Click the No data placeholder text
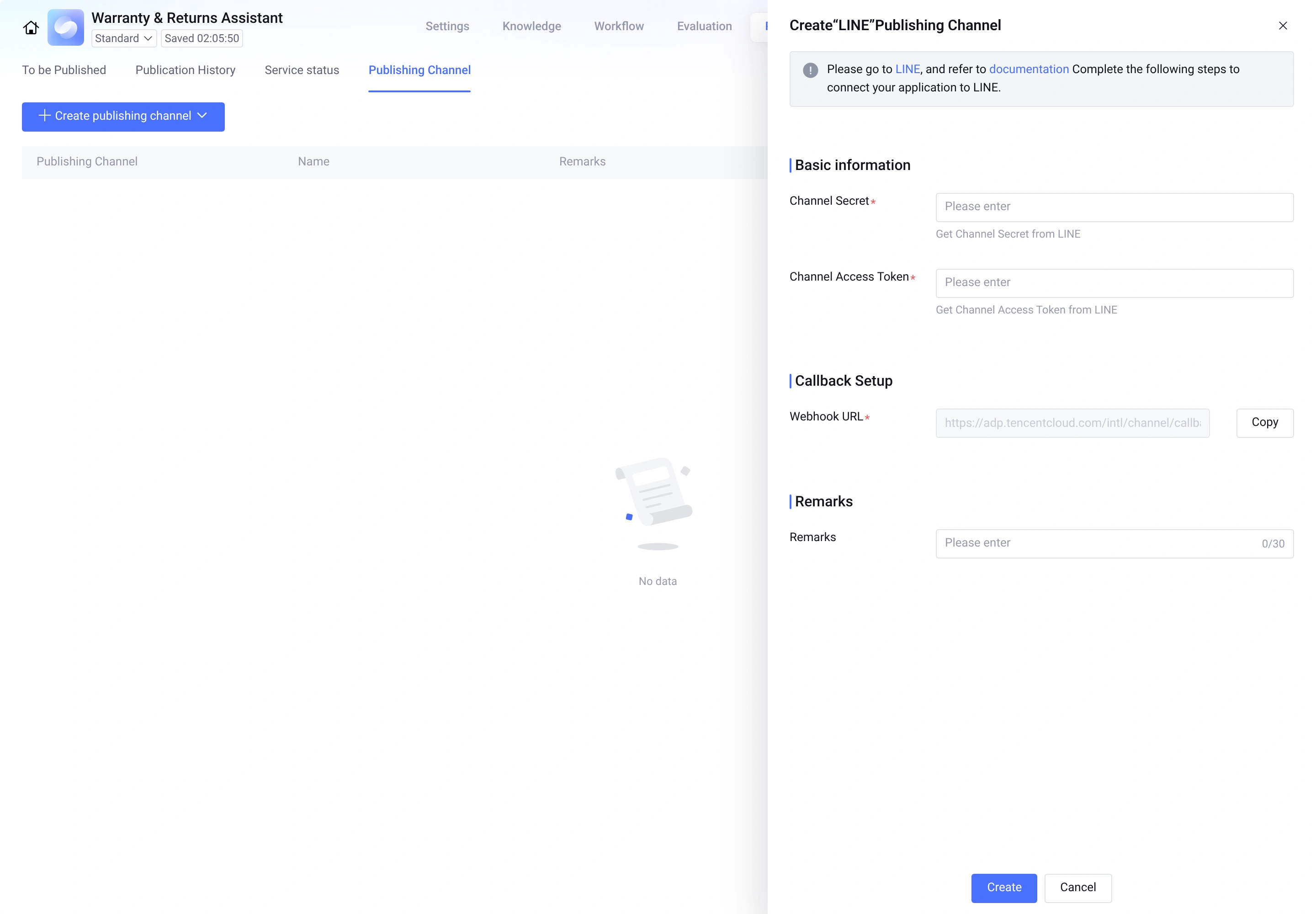This screenshot has height=914, width=1316. [658, 581]
